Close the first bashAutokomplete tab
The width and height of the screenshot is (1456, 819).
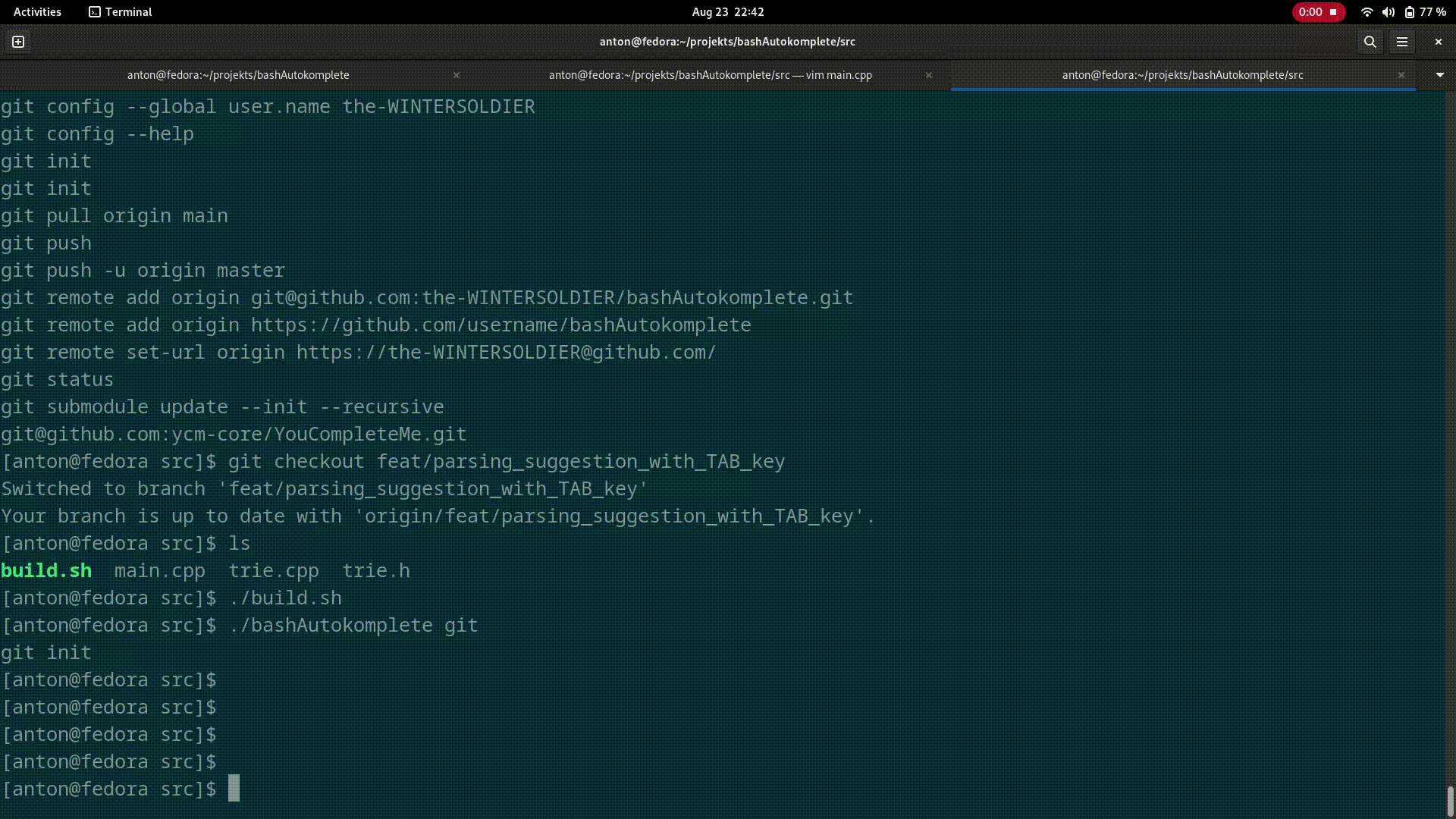(x=456, y=75)
